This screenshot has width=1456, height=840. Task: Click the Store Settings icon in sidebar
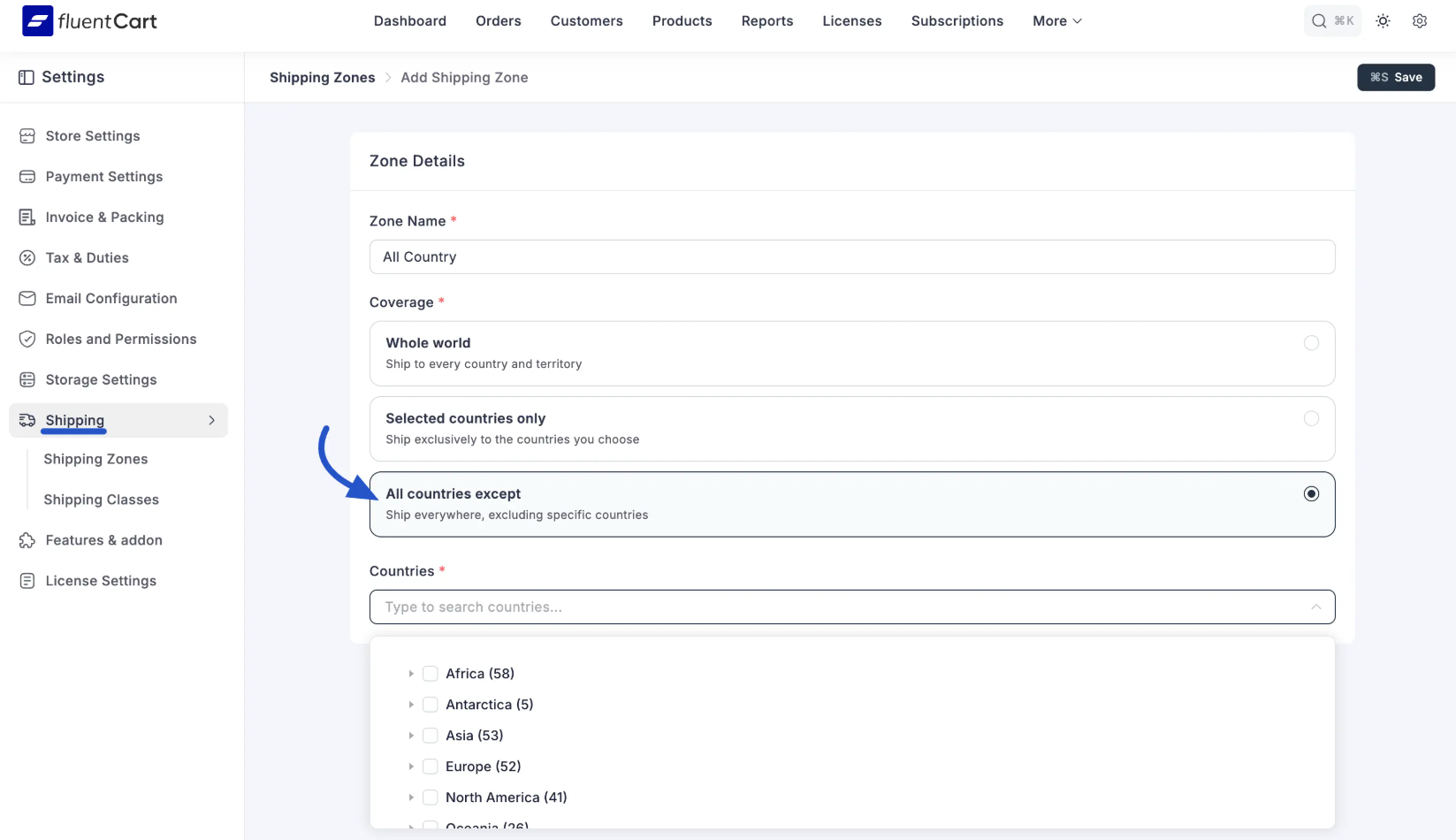pyautogui.click(x=27, y=136)
